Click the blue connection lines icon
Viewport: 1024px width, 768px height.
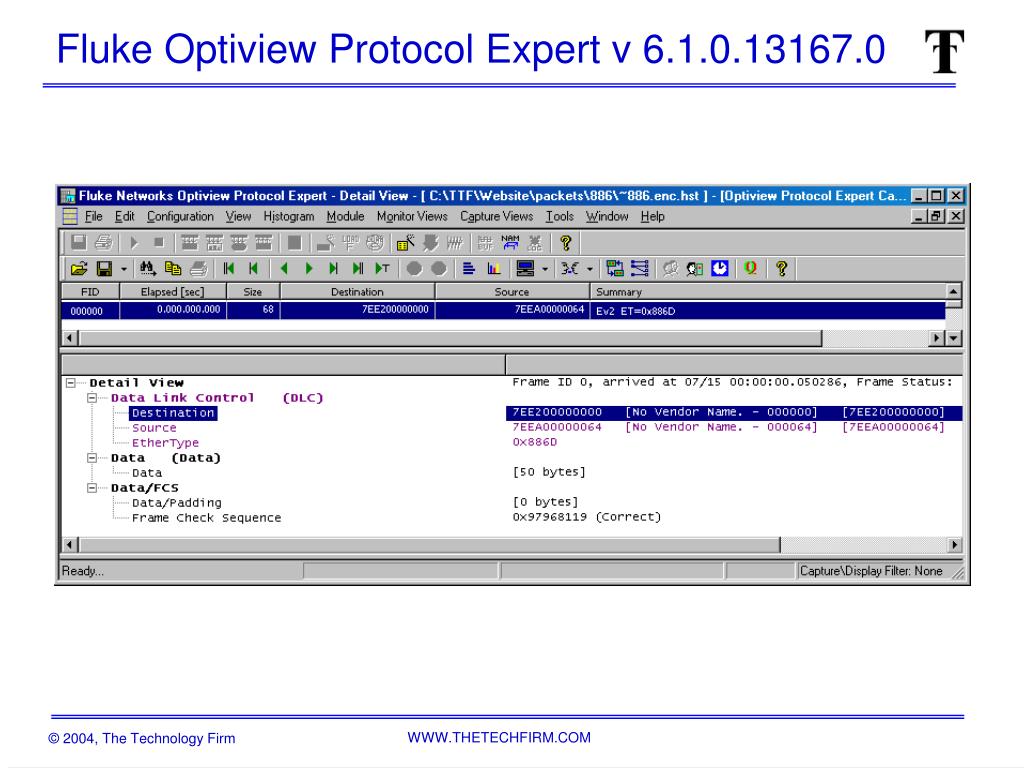point(639,268)
